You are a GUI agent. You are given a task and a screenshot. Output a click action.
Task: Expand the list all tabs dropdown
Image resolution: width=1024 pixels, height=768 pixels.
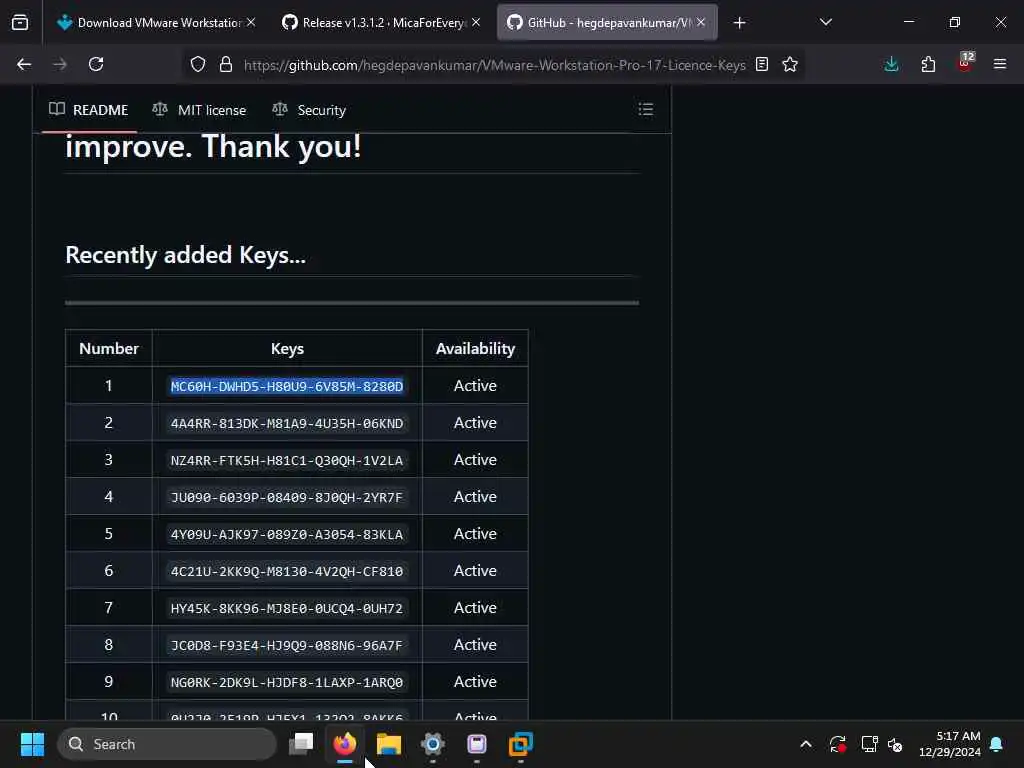[825, 23]
